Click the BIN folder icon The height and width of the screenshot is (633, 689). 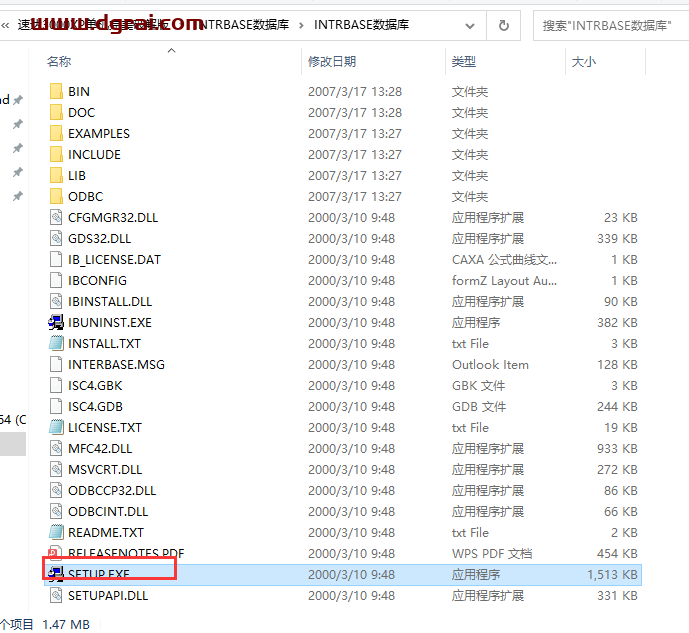pos(56,91)
